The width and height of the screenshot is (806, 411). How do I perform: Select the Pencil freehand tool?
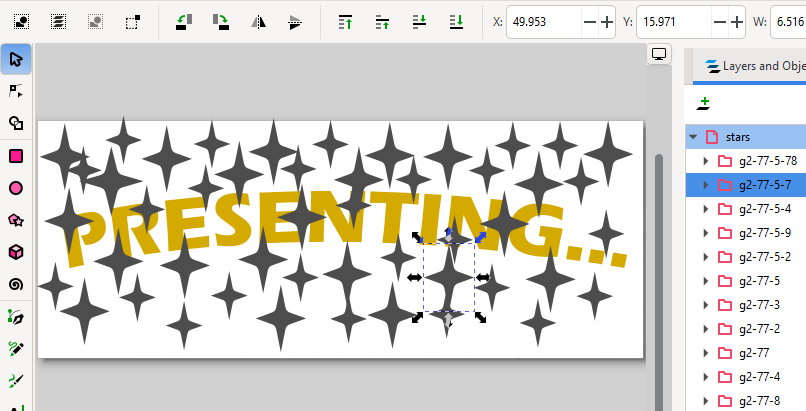pos(16,349)
